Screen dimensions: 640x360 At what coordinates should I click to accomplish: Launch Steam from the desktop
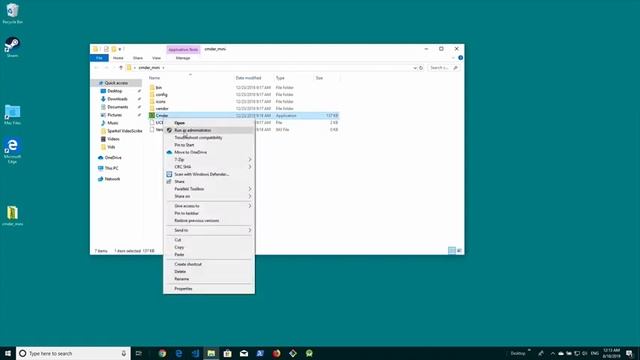click(12, 47)
